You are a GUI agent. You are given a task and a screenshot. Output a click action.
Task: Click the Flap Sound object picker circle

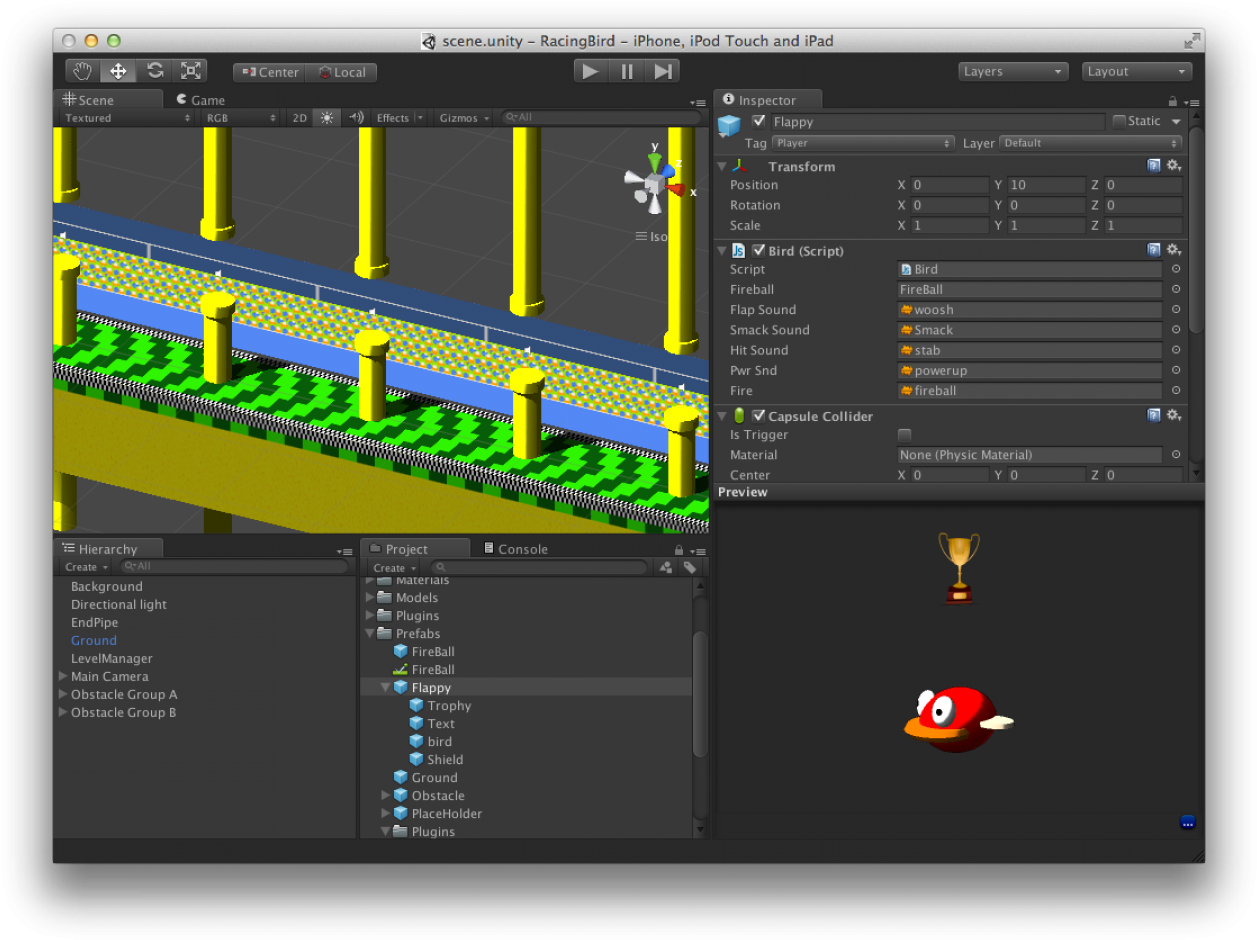(1176, 310)
